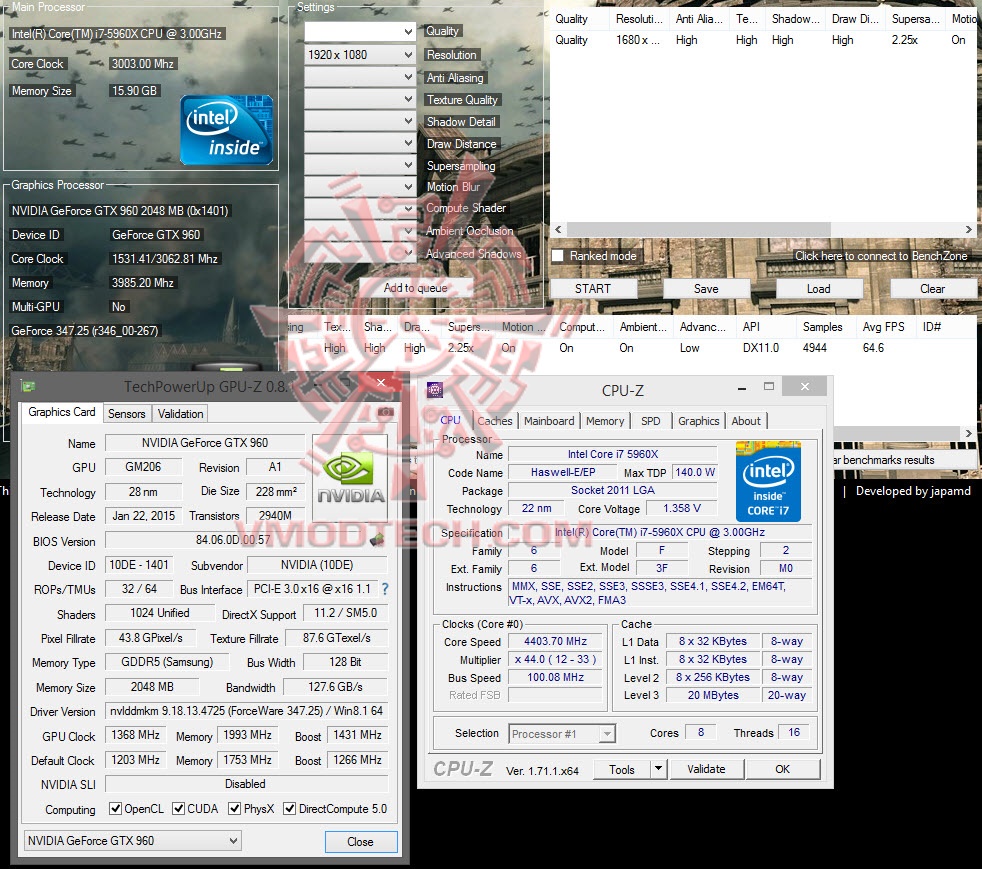Toggle the CUDA checkbox in GPU-Z
The width and height of the screenshot is (982, 869).
pyautogui.click(x=178, y=808)
